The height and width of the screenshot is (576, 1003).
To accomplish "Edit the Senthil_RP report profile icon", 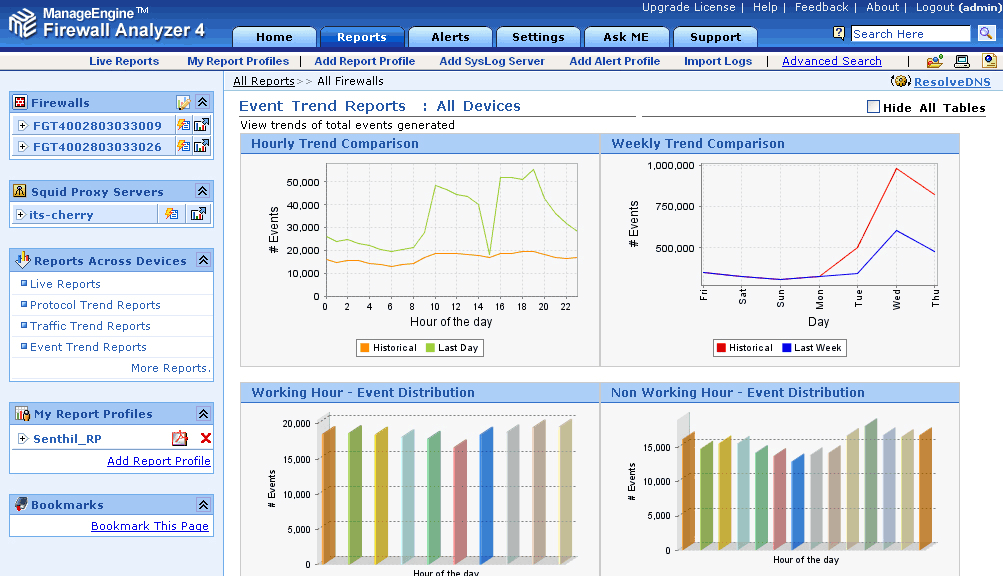I will click(x=180, y=438).
